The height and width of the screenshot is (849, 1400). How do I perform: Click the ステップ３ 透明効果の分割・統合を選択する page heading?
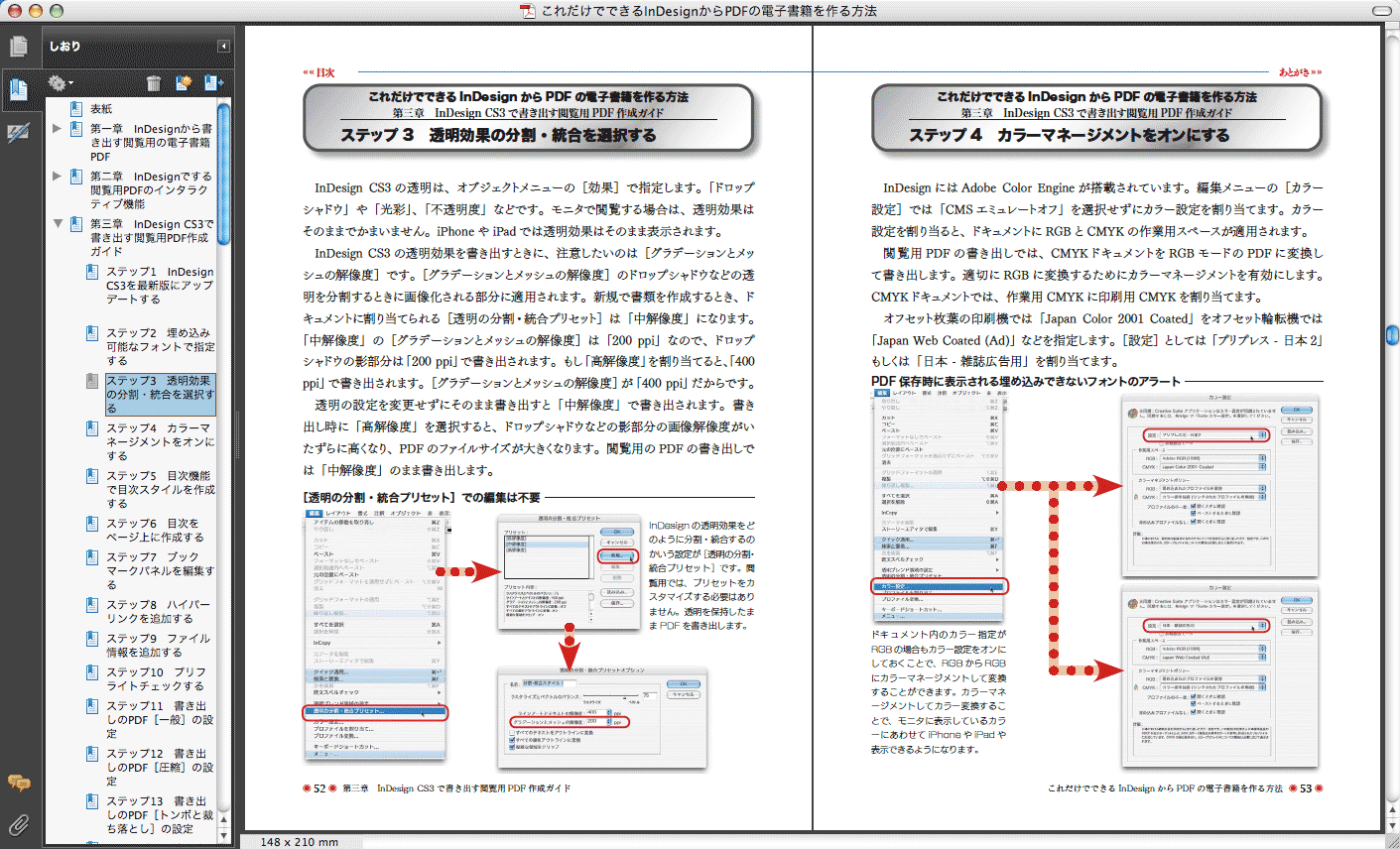tap(498, 135)
